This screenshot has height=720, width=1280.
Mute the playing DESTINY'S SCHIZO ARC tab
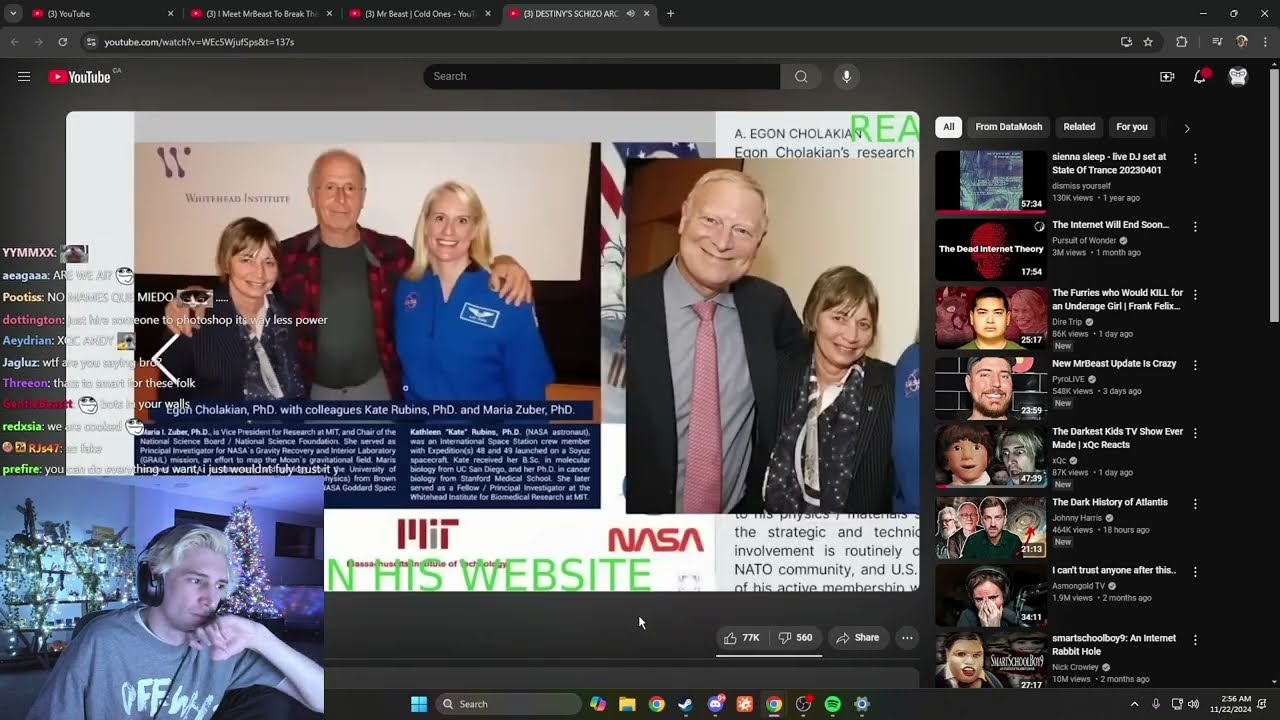coord(630,14)
